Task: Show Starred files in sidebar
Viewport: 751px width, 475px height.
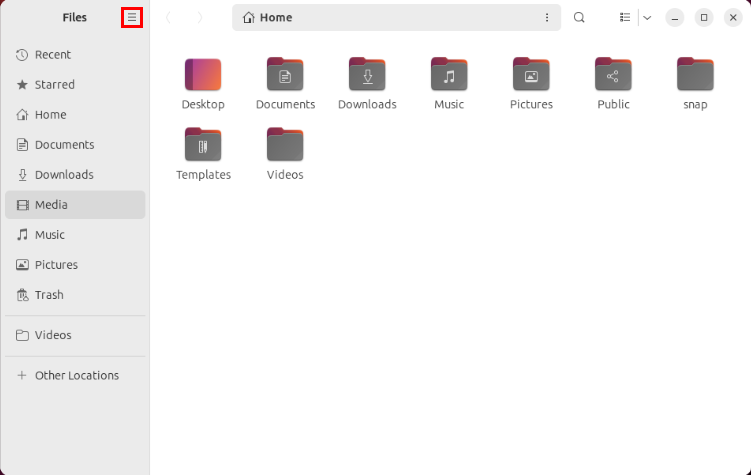Action: click(x=54, y=85)
